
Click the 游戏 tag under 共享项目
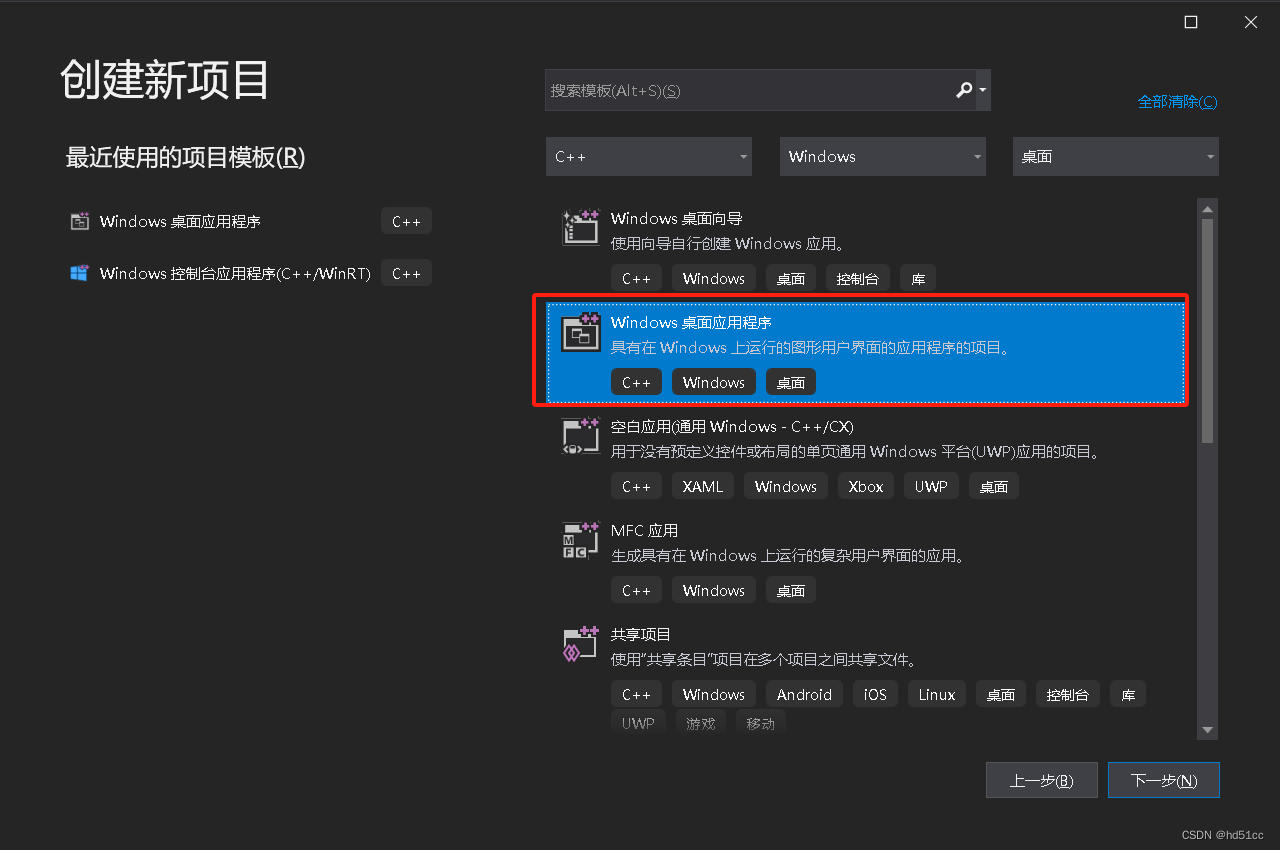(x=701, y=722)
